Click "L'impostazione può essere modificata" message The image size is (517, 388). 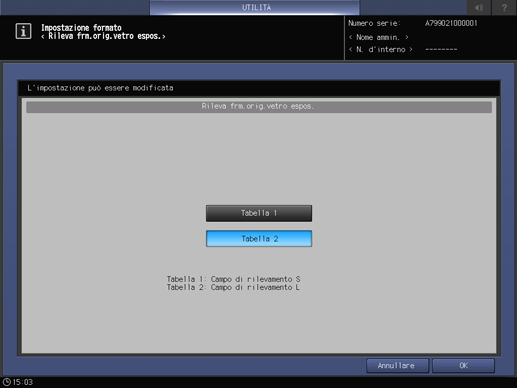pyautogui.click(x=100, y=88)
